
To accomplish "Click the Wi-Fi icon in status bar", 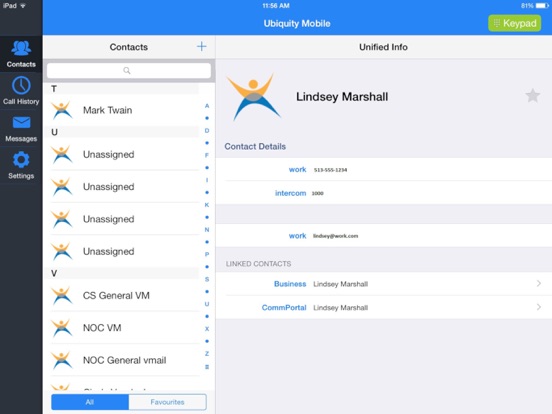I will click(x=23, y=6).
